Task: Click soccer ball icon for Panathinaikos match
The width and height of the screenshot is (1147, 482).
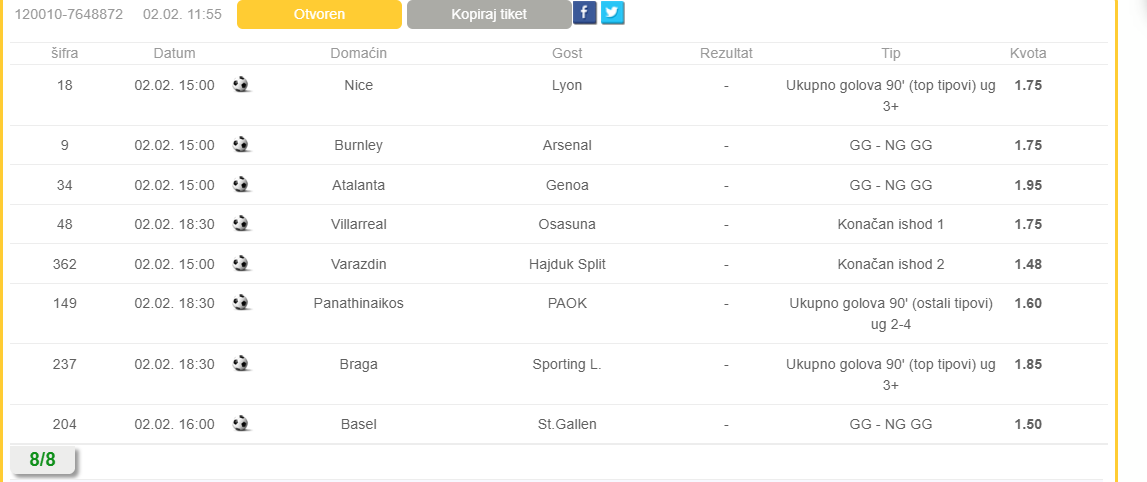Action: tap(241, 303)
